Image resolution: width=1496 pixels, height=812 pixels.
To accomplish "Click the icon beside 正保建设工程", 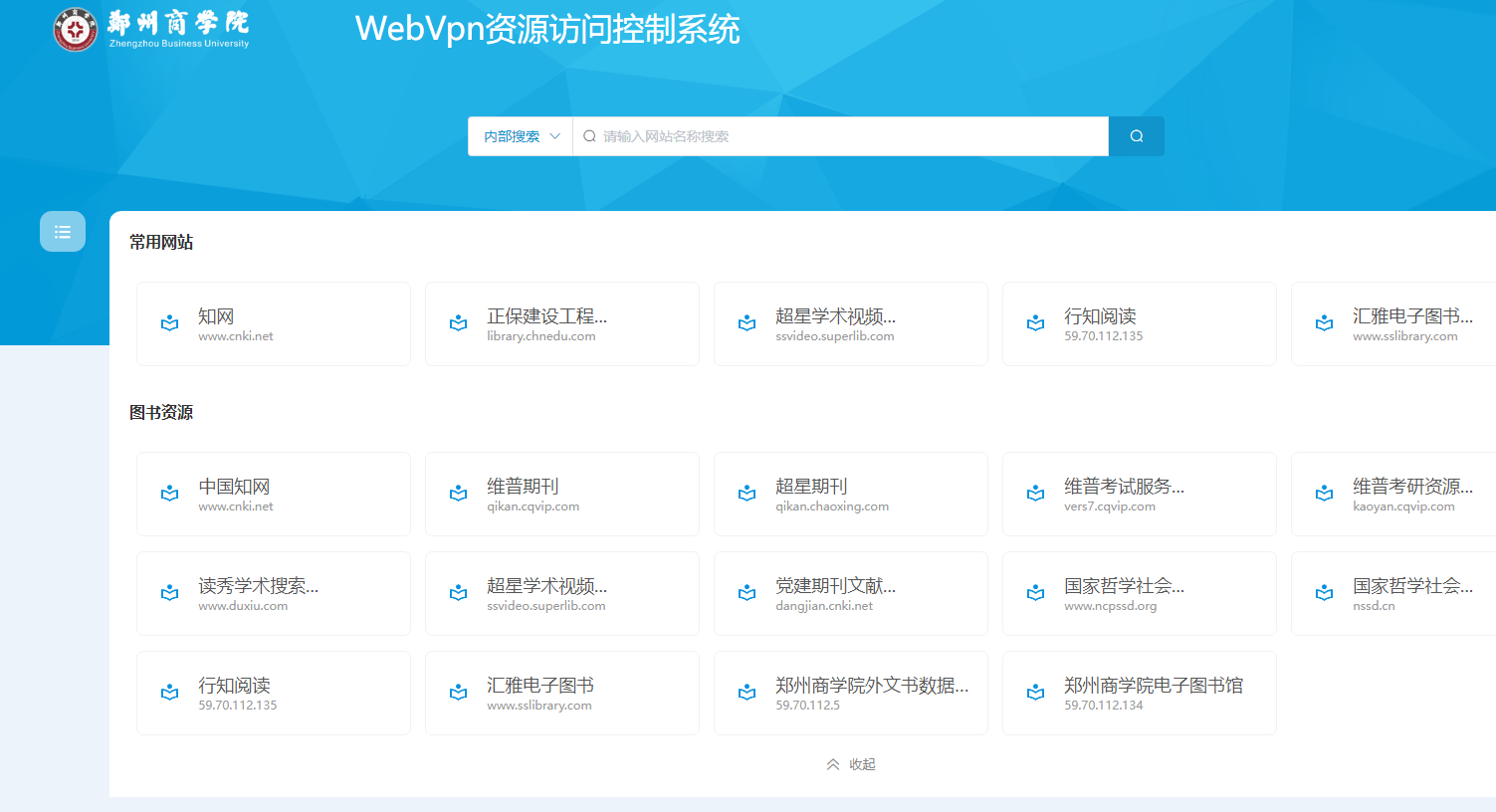I will pos(459,323).
